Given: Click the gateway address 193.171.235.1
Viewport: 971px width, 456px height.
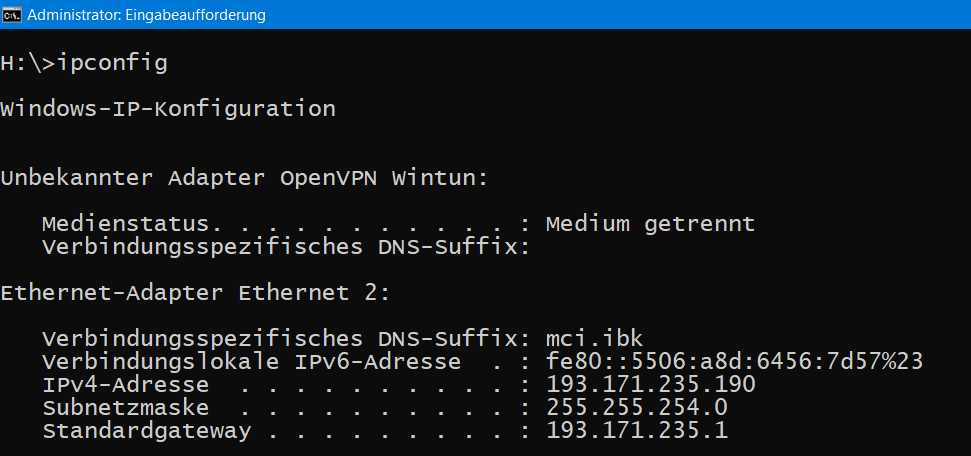Looking at the screenshot, I should point(637,431).
